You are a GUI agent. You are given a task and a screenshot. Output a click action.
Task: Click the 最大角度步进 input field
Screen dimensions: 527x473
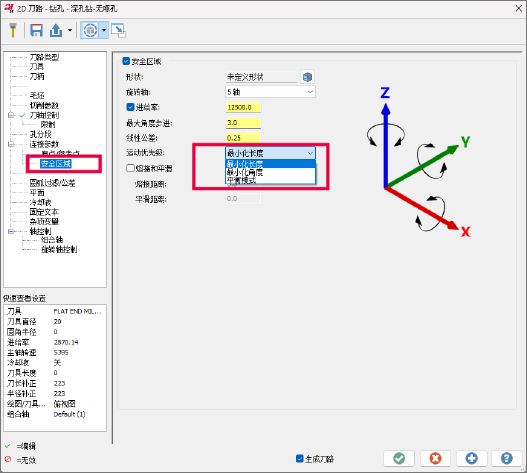coord(243,123)
